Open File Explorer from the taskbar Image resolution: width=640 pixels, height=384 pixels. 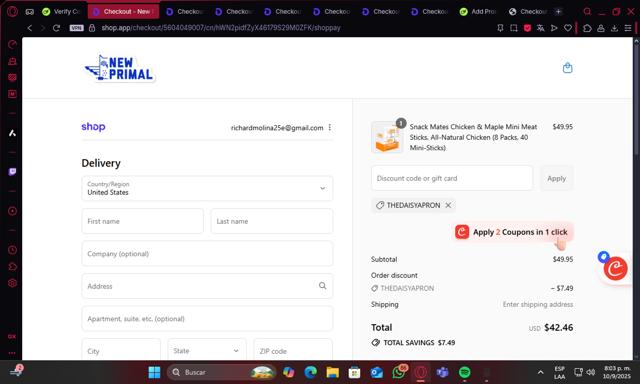333,372
